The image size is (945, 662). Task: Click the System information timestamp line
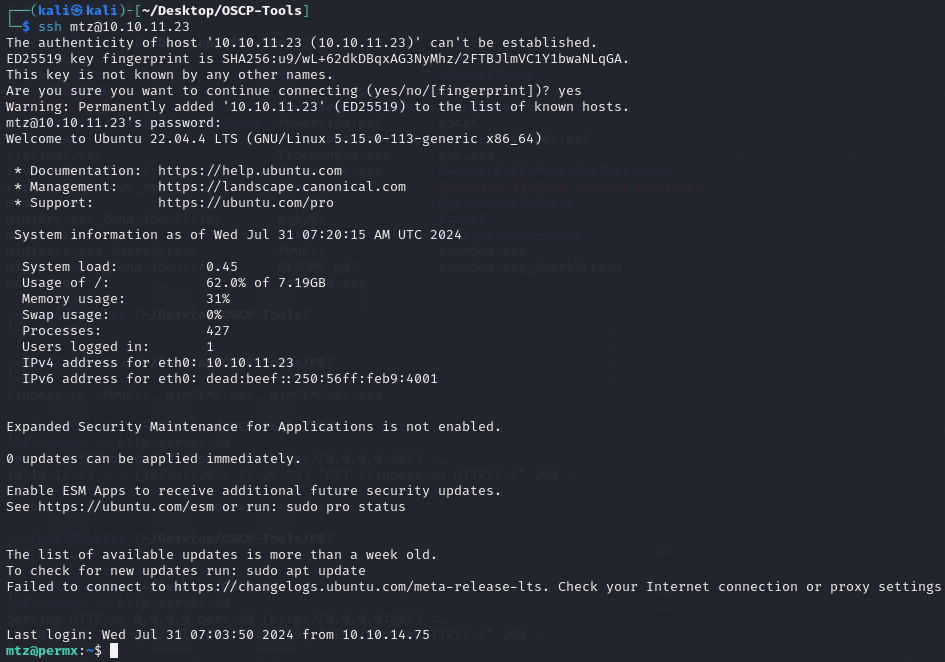click(237, 235)
